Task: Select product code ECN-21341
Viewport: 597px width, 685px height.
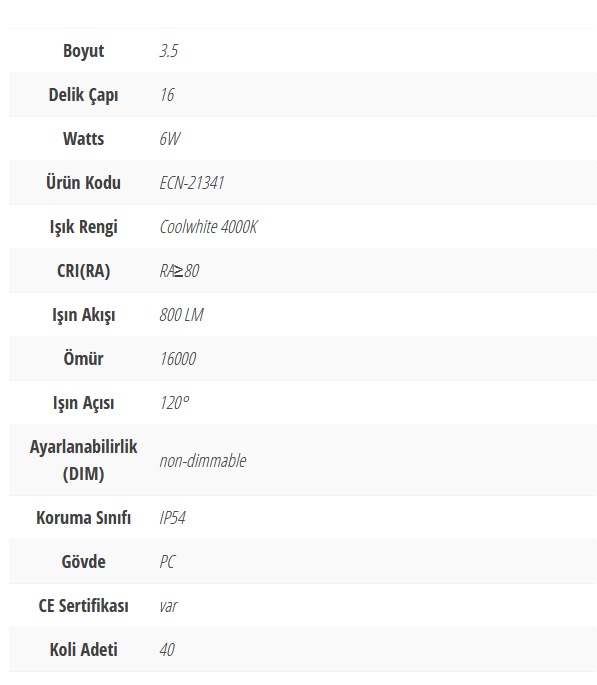Action: (x=192, y=183)
